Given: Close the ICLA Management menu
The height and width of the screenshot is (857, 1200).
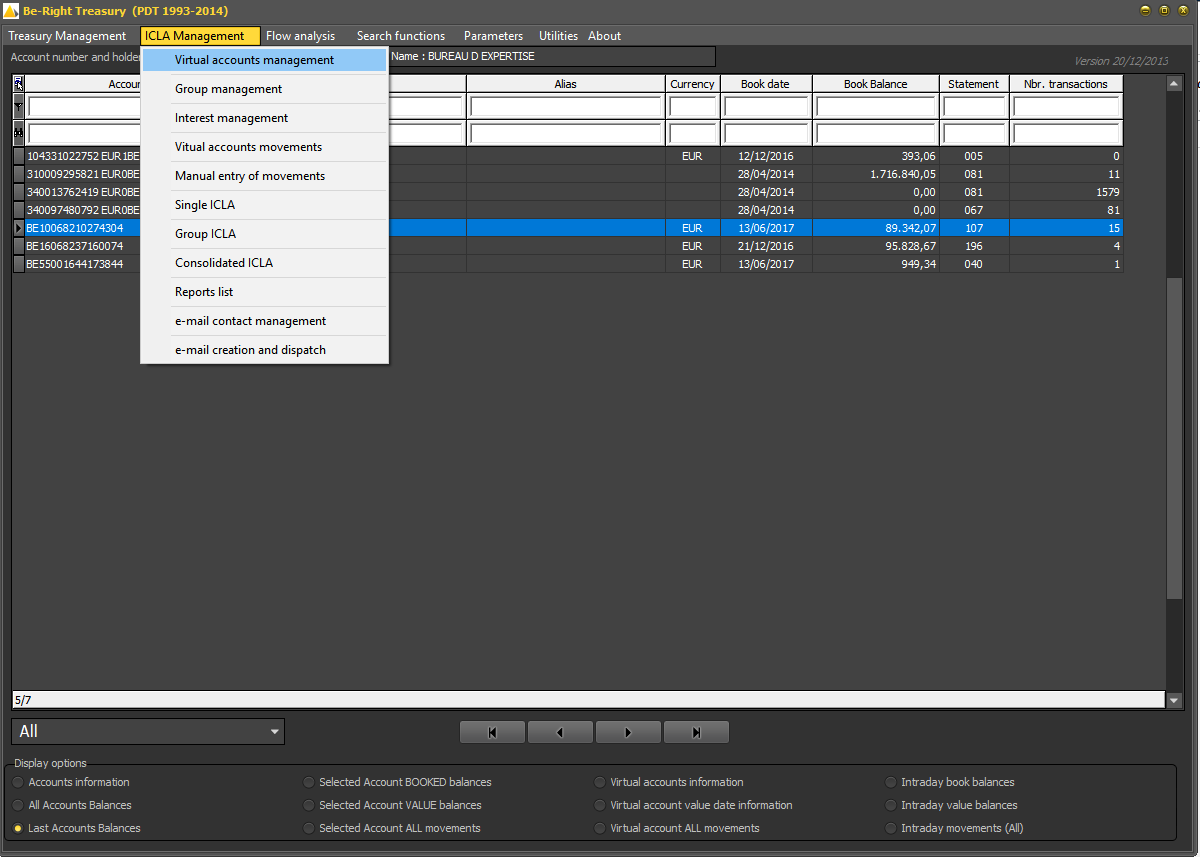Looking at the screenshot, I should tap(200, 36).
